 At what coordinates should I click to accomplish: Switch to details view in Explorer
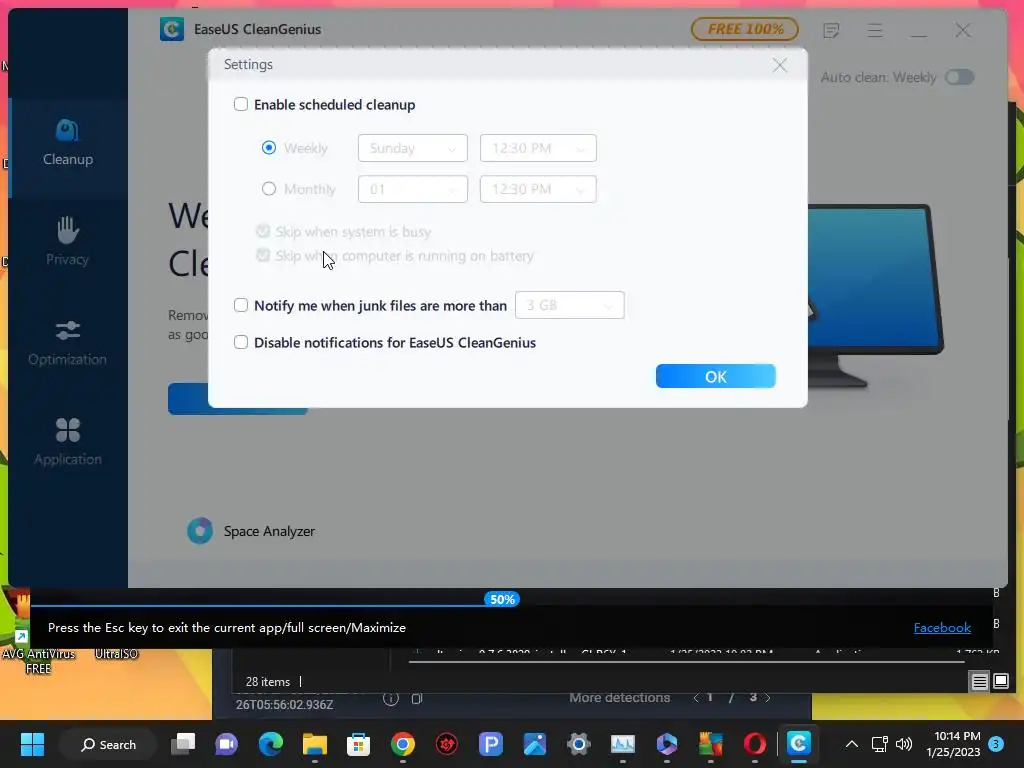click(x=980, y=682)
